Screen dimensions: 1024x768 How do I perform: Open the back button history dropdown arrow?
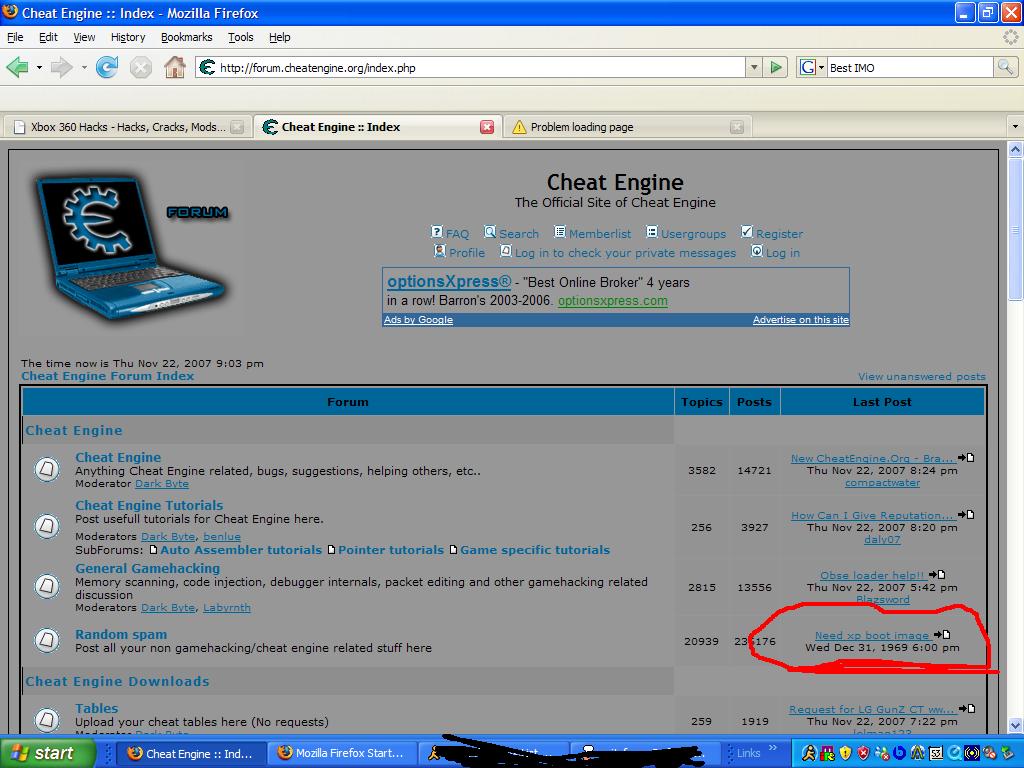[x=40, y=68]
